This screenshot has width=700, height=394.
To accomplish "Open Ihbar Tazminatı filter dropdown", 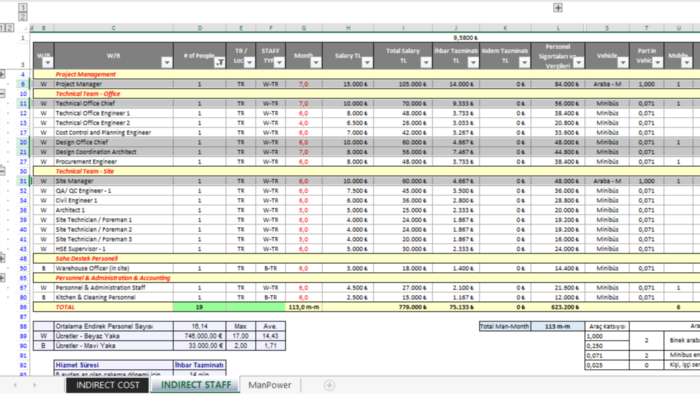I will tap(473, 62).
